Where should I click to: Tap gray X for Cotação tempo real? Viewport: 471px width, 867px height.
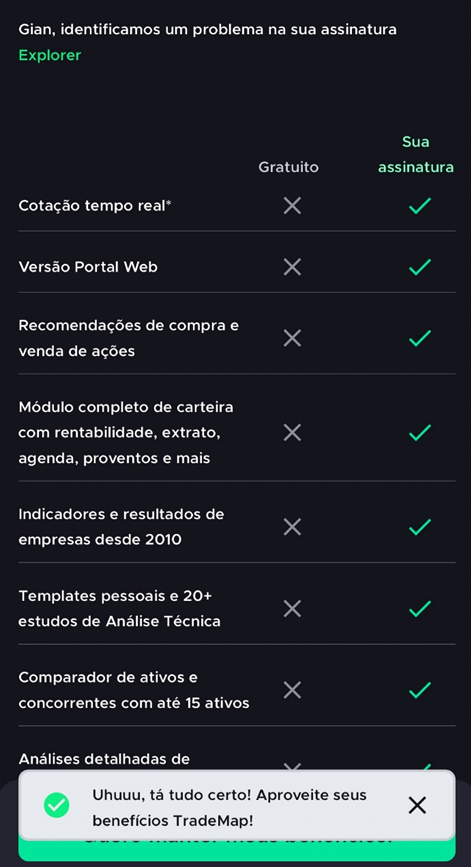292,206
